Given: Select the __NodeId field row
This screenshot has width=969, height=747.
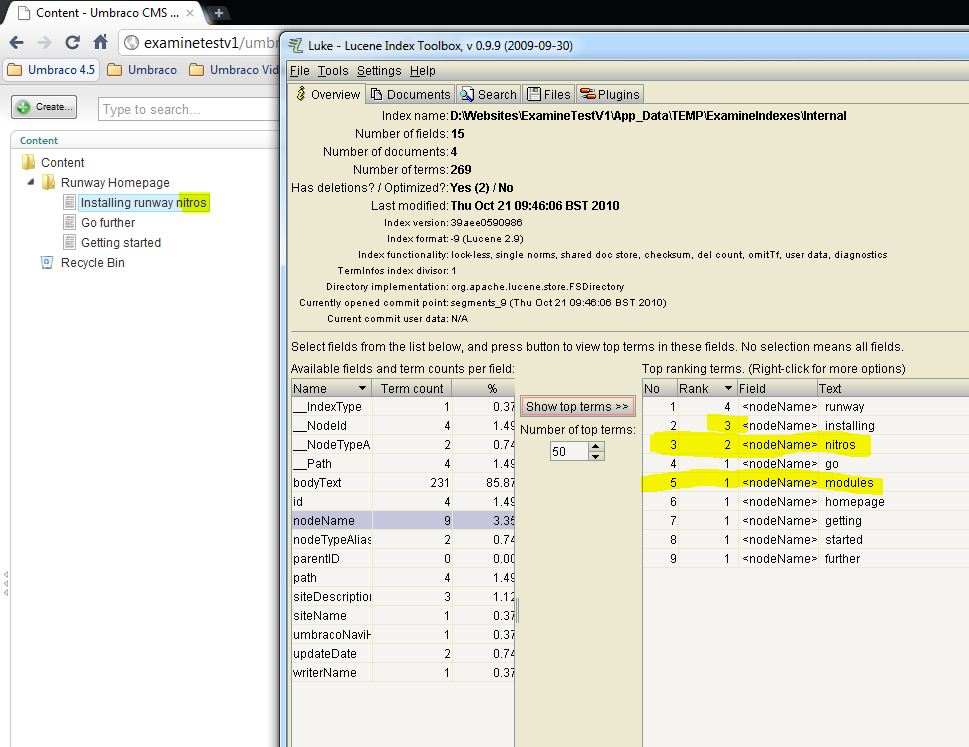Looking at the screenshot, I should 403,426.
